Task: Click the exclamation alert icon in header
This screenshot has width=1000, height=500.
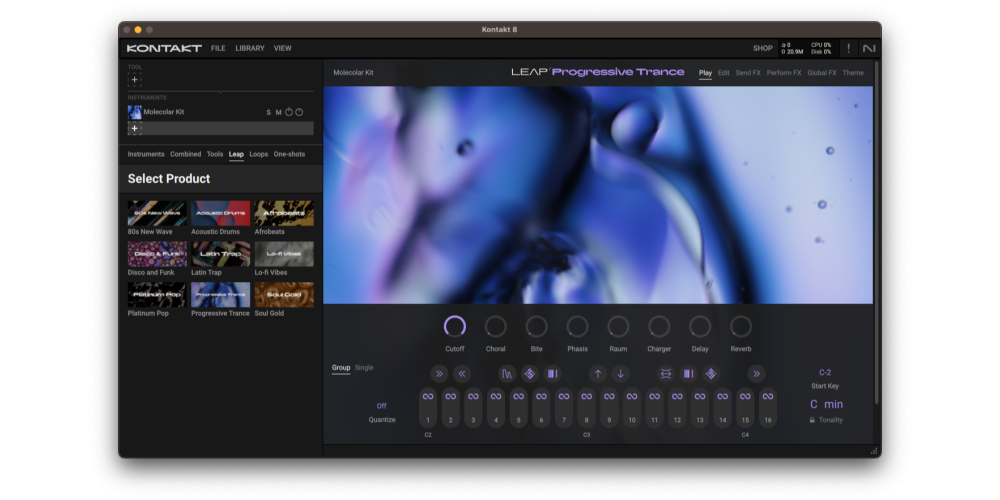Action: pos(848,48)
